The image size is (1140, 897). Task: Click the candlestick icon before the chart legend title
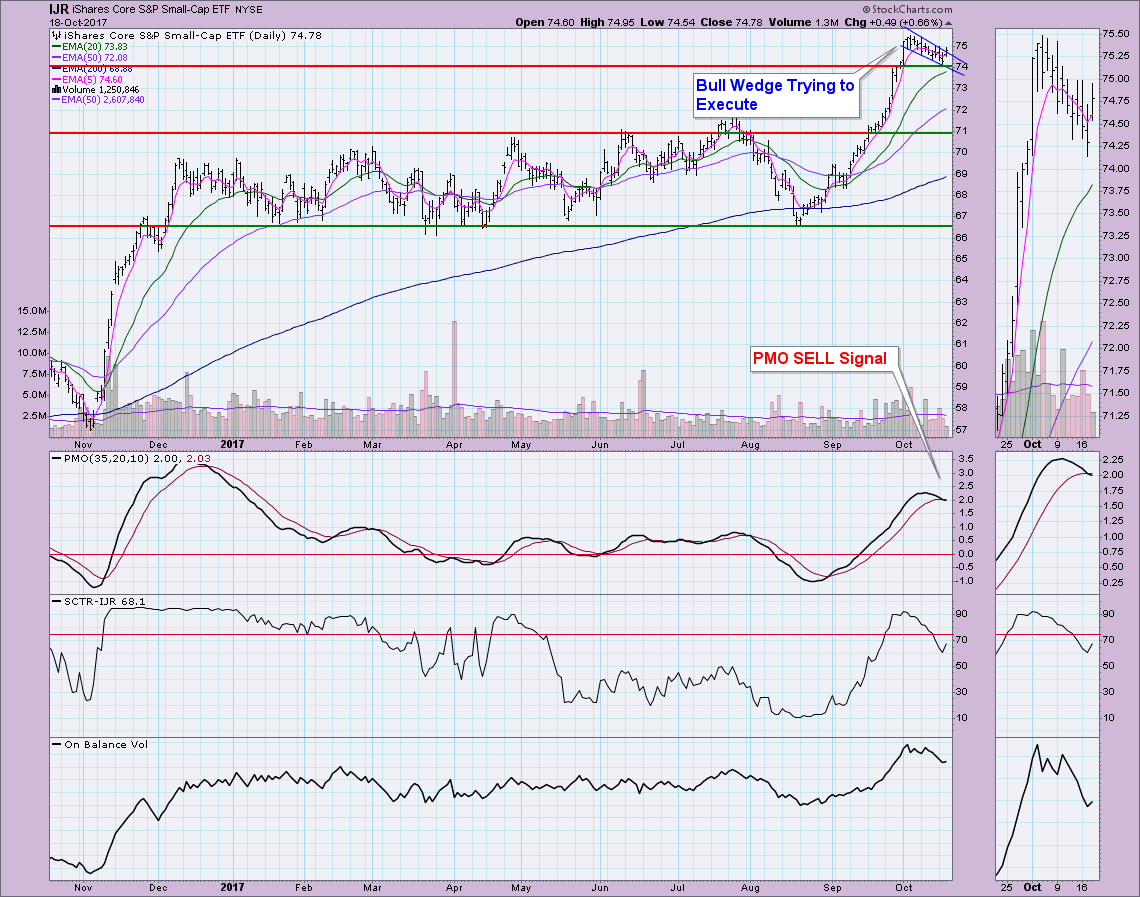click(57, 35)
